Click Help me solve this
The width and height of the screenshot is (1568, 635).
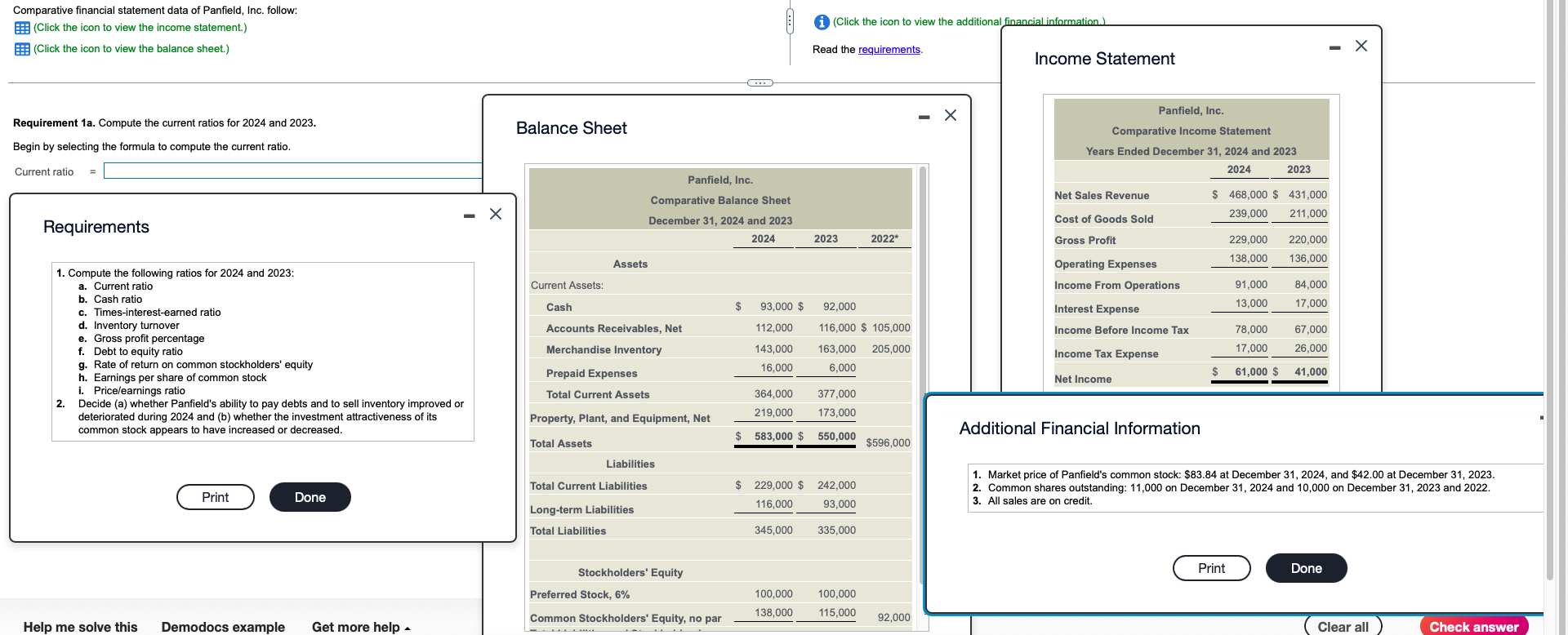click(80, 627)
